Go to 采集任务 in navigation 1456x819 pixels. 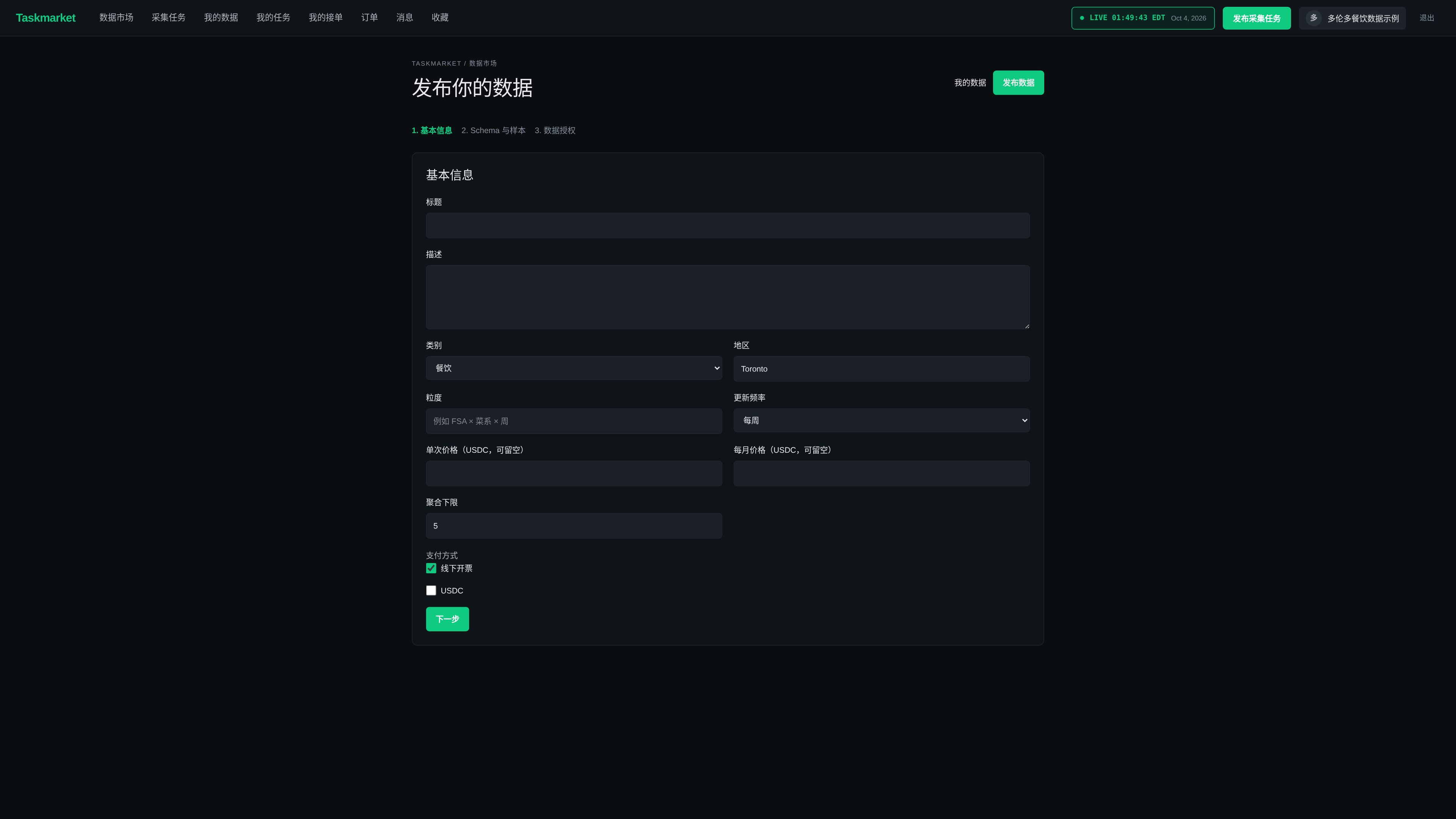click(168, 17)
